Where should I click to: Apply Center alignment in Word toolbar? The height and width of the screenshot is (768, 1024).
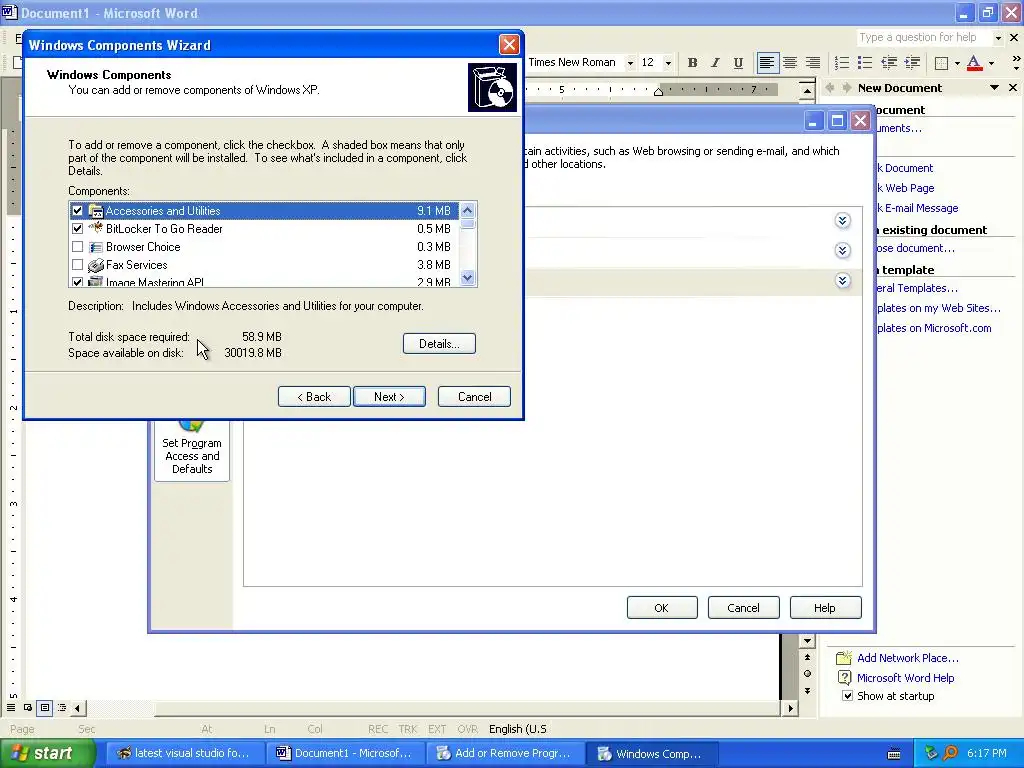tap(790, 63)
